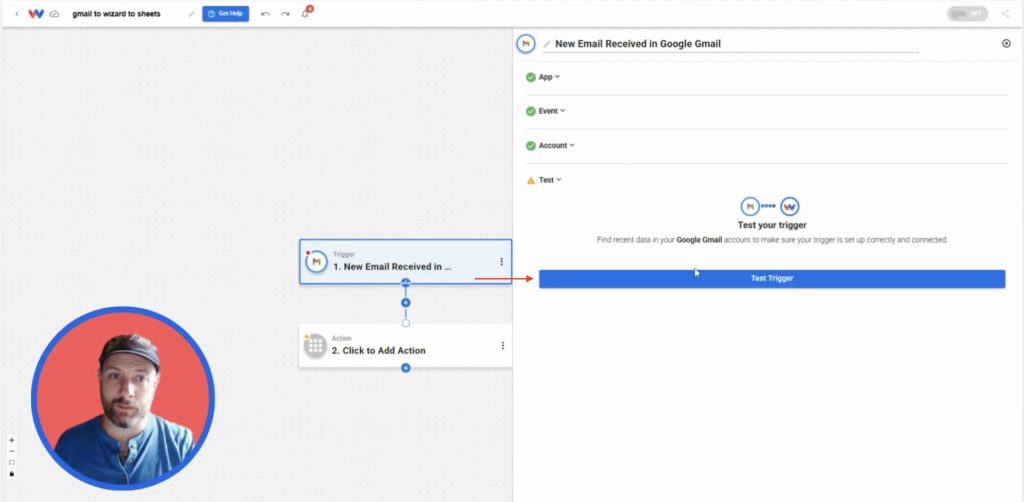
Task: Click the Gmail icon in trigger node
Action: point(316,262)
